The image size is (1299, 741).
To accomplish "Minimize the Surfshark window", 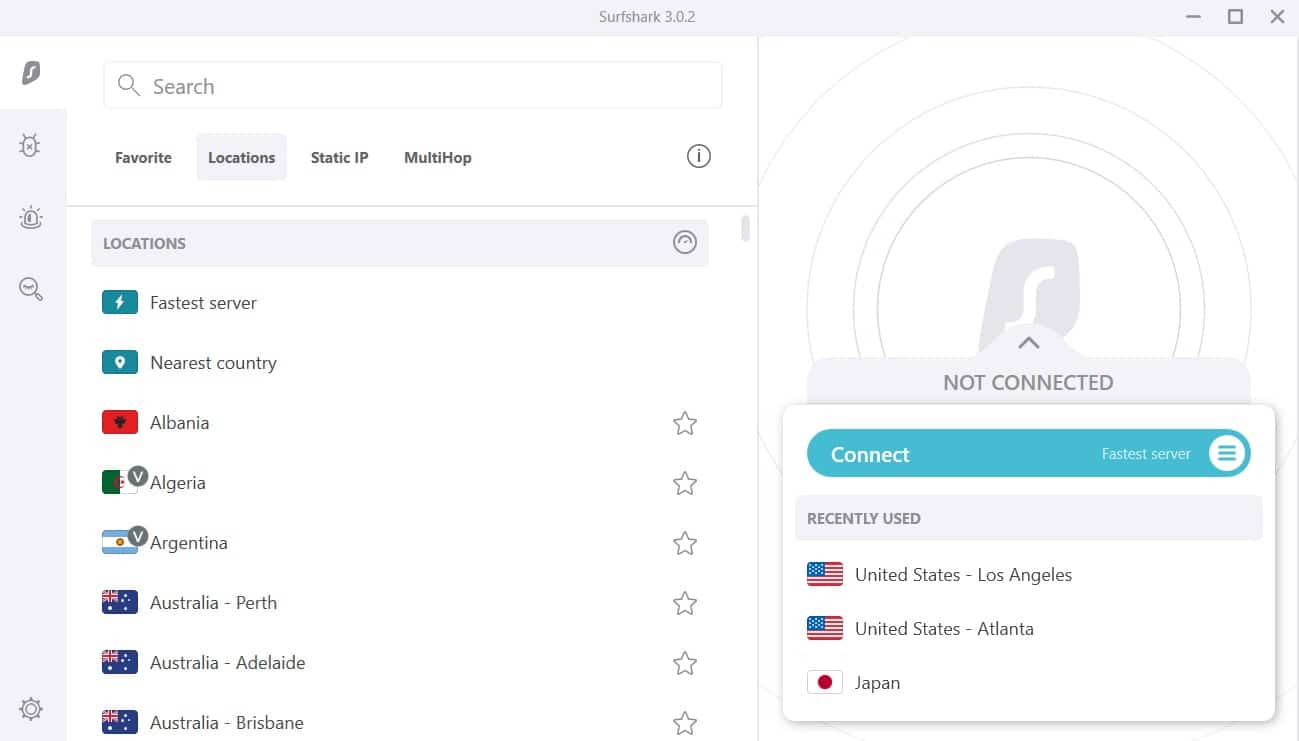I will pos(1194,17).
